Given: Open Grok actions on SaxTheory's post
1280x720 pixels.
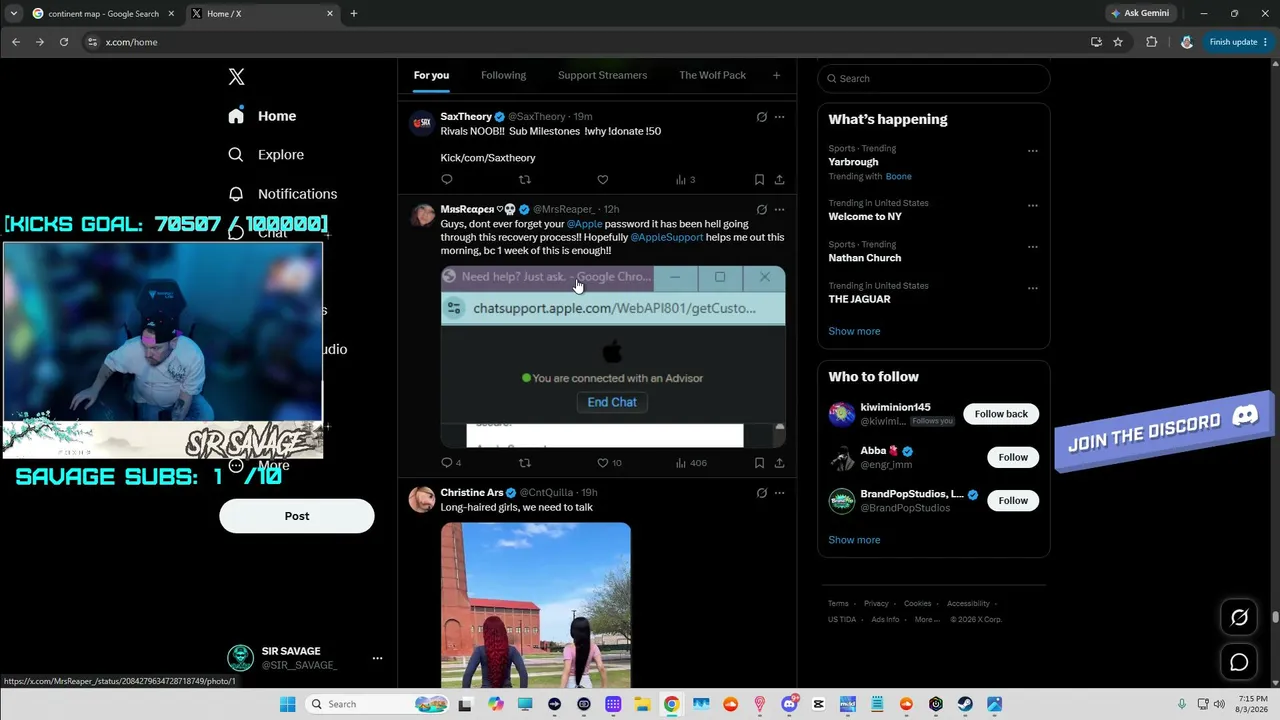Looking at the screenshot, I should coord(761,117).
